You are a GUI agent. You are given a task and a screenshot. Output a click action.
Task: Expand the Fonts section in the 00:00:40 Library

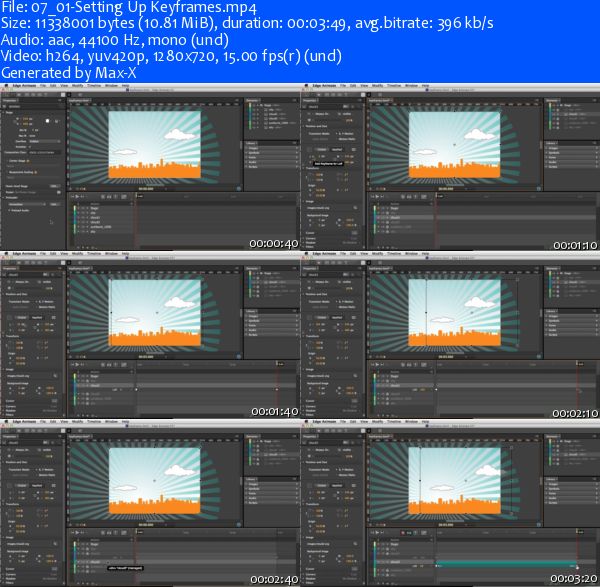pos(247,157)
